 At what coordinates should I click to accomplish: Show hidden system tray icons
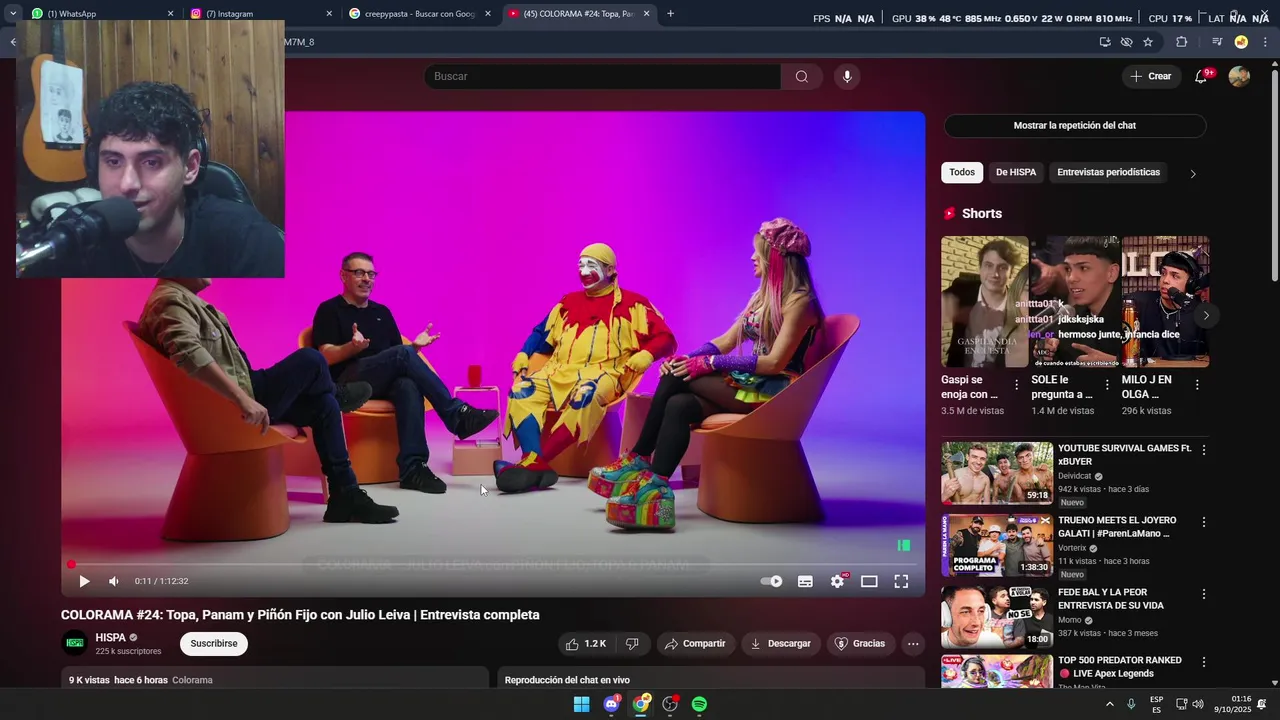(x=1109, y=704)
